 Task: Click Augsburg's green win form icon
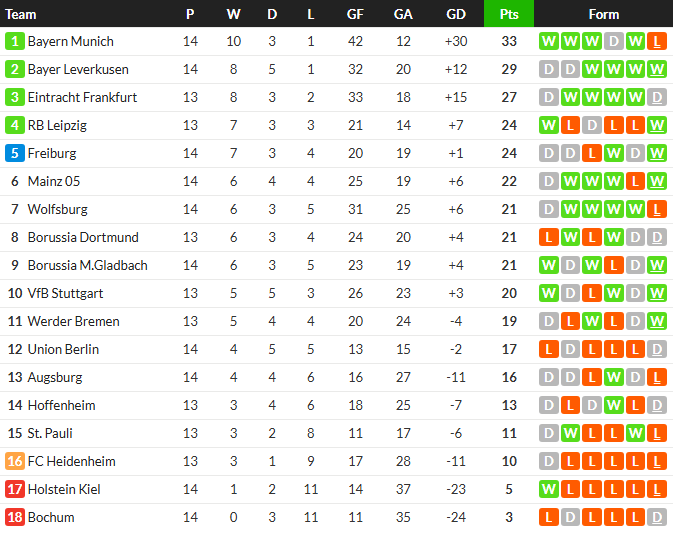[x=613, y=377]
